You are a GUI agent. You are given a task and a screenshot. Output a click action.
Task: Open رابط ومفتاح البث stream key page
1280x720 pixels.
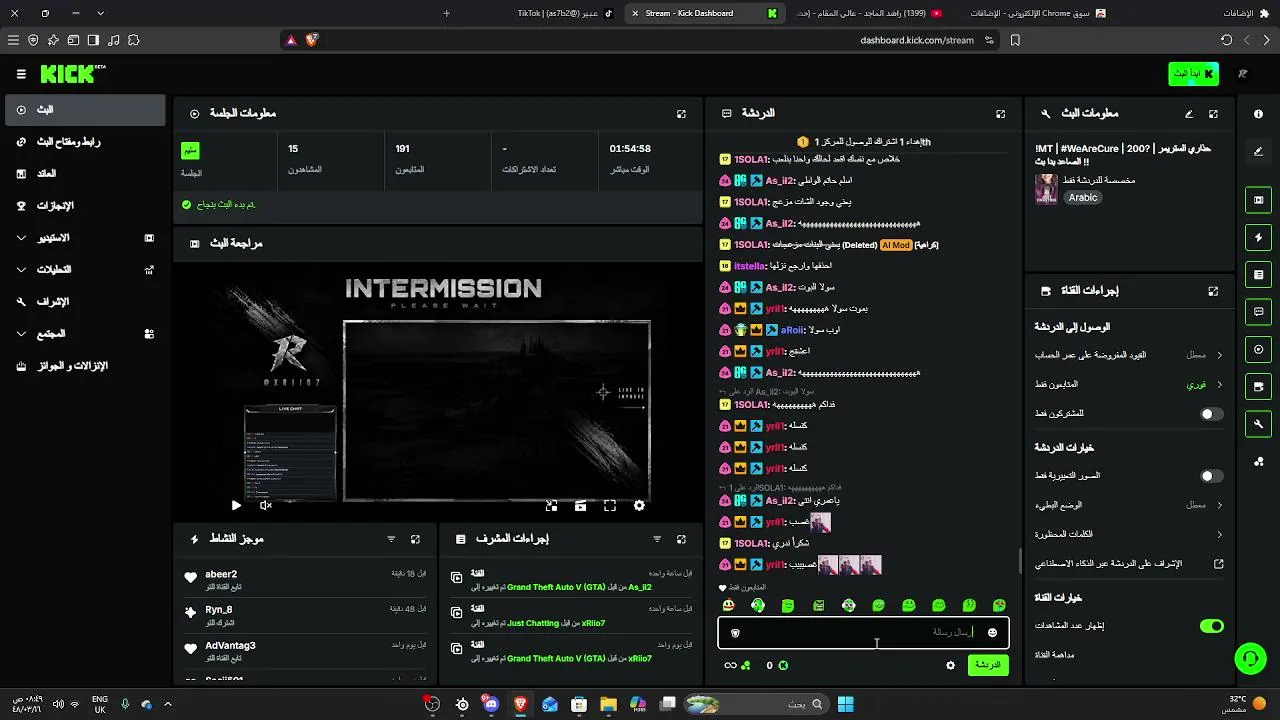point(84,142)
